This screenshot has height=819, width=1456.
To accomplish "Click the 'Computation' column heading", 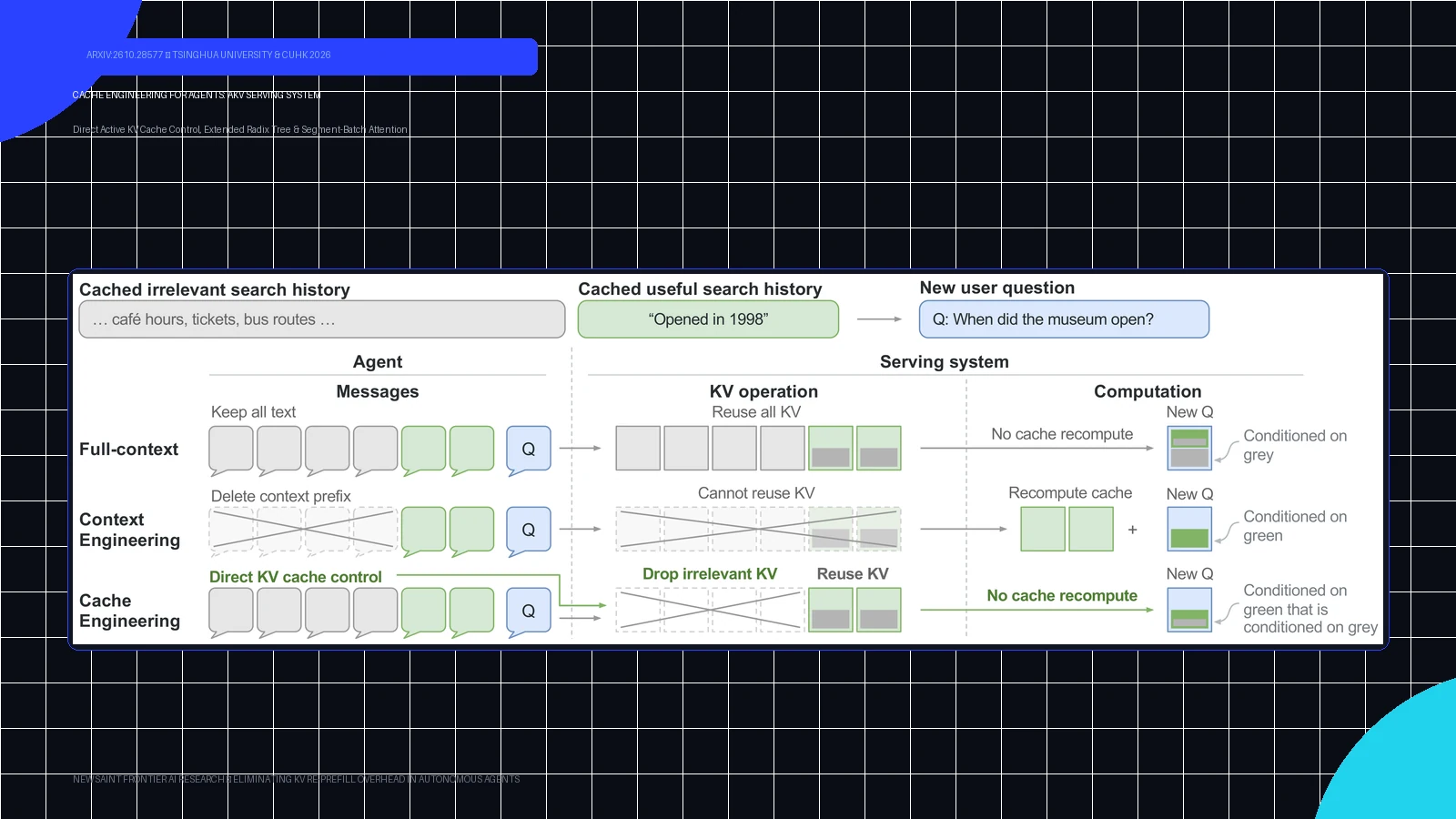I will pos(1148,391).
